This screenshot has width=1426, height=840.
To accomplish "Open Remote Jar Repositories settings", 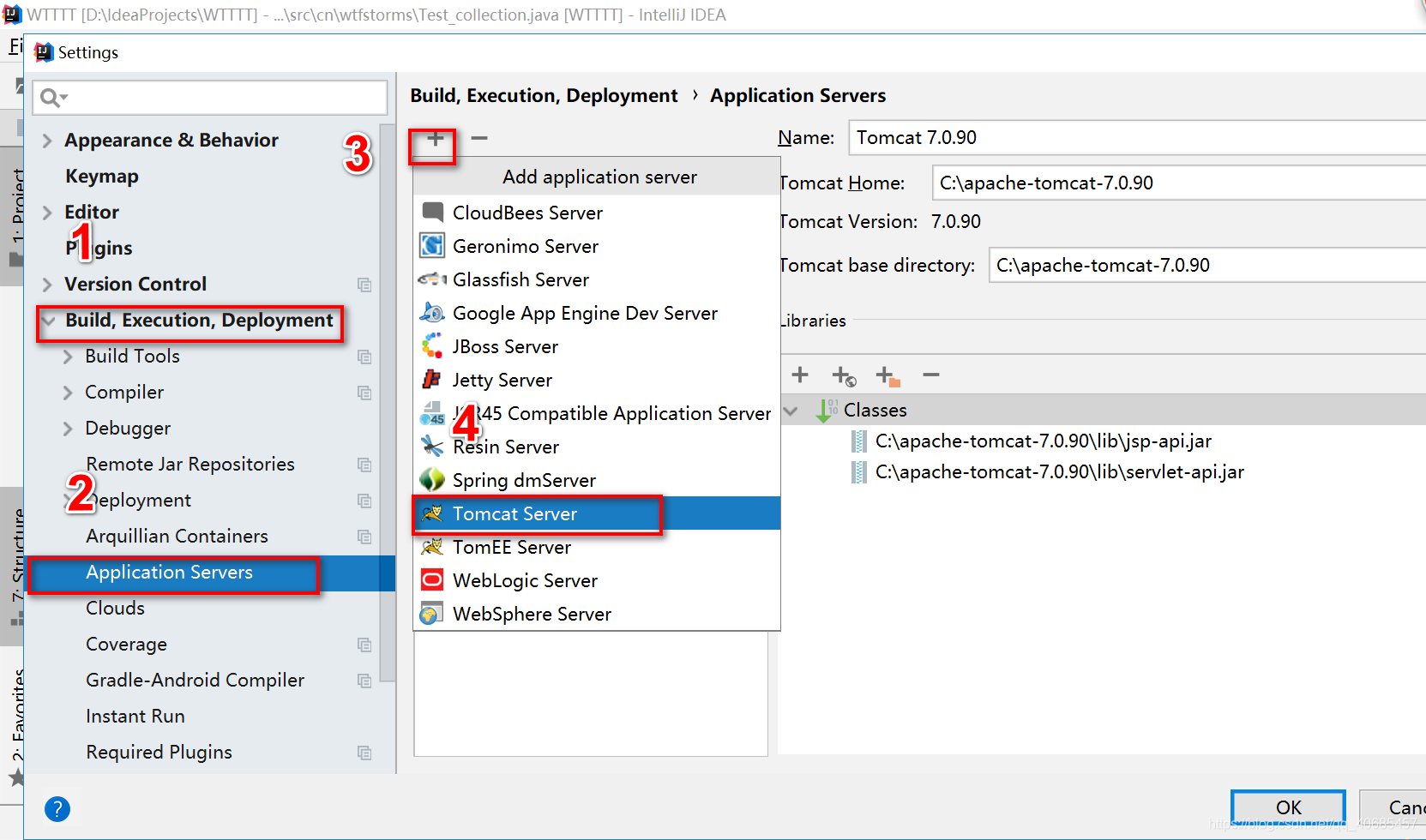I will 190,464.
